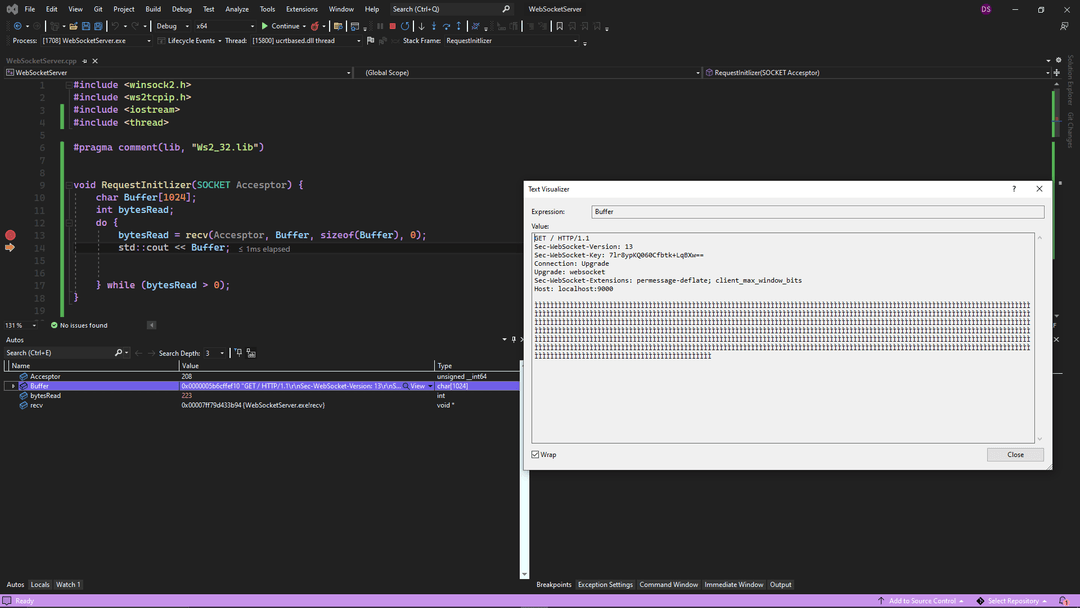The image size is (1080, 608).
Task: Save the current file with Save icon
Action: coord(86,26)
